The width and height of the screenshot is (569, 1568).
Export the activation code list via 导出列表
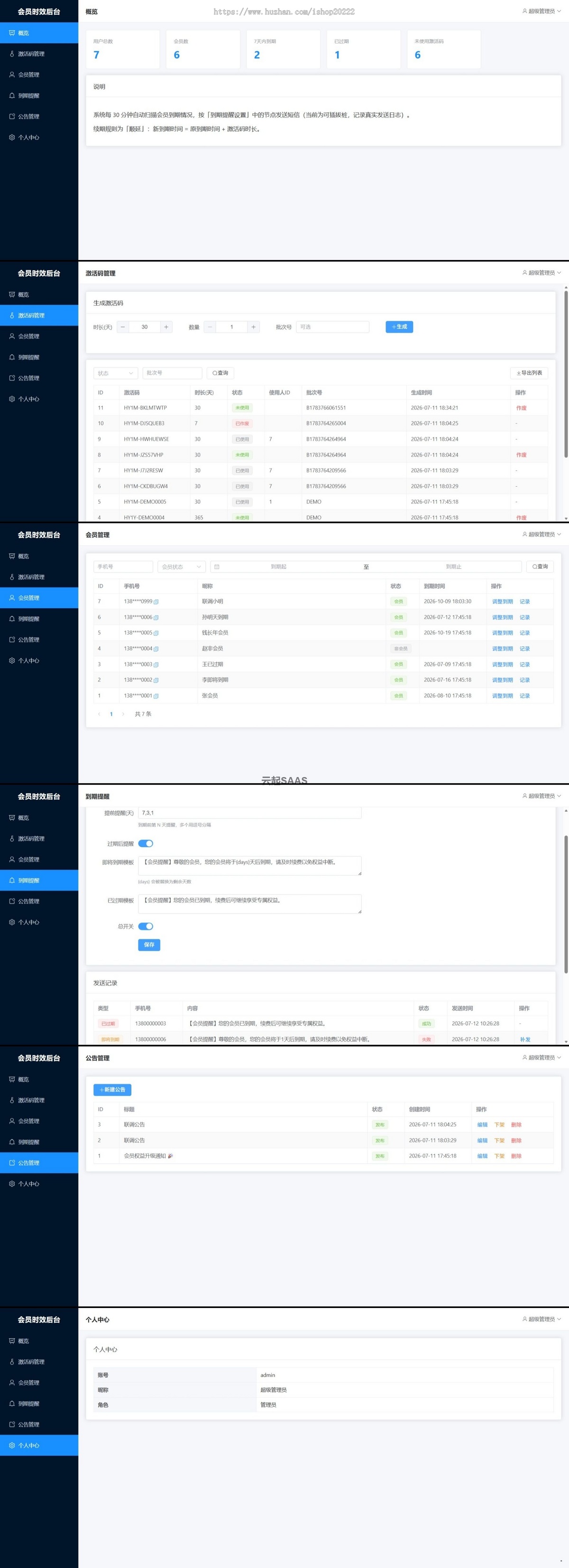pos(529,373)
